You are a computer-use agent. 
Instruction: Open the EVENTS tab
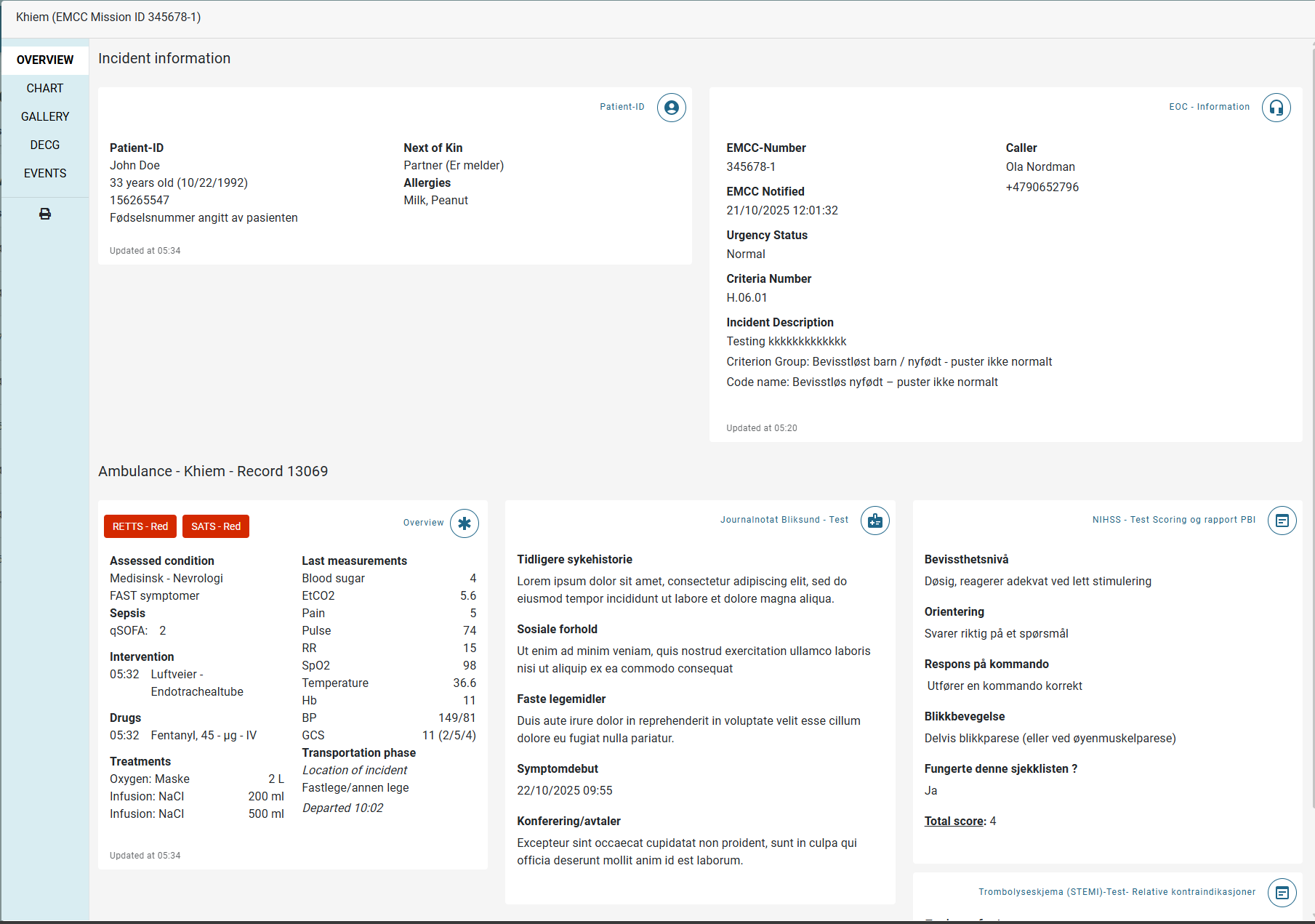coord(45,173)
